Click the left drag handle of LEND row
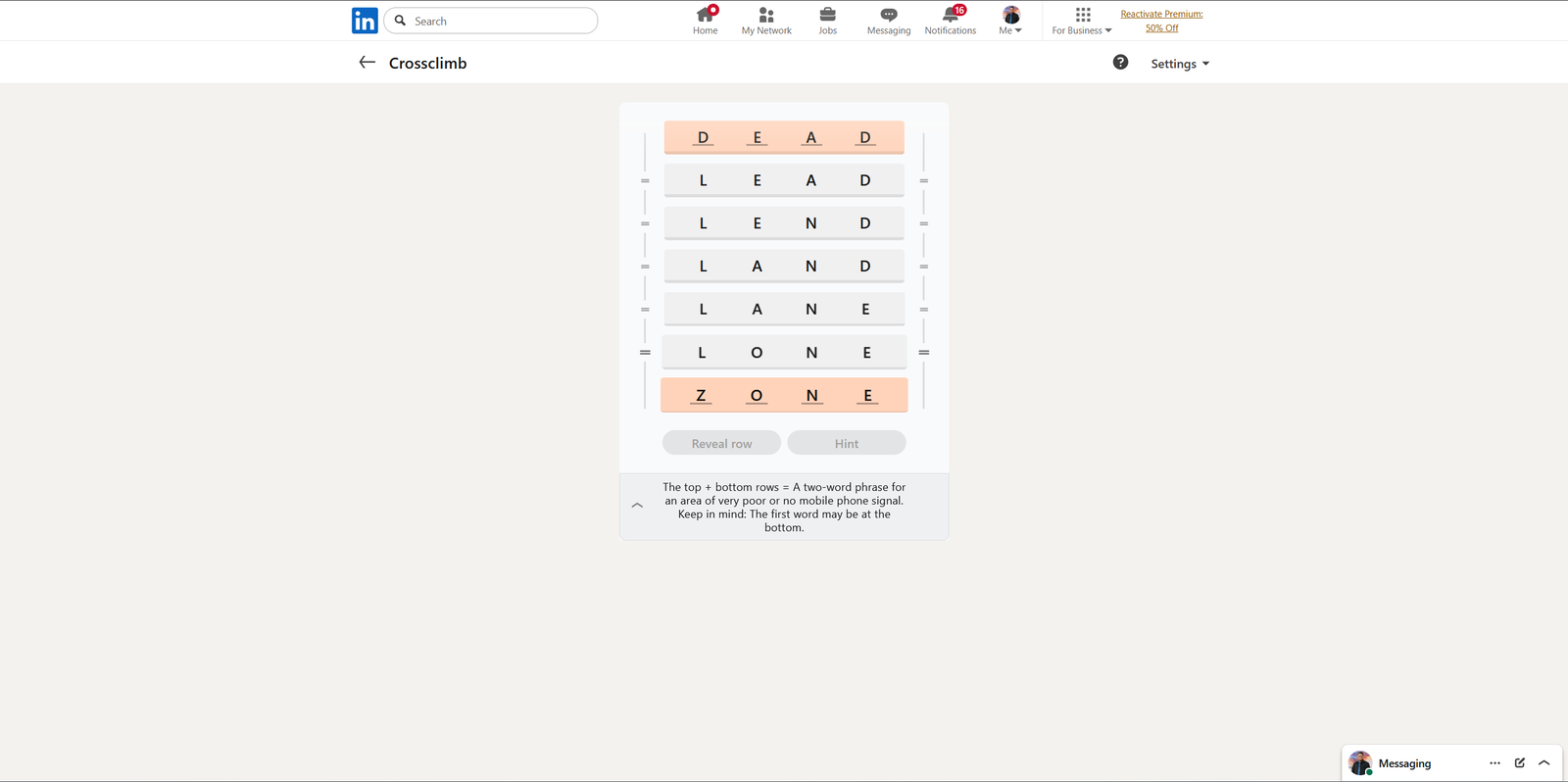The image size is (1568, 782). tap(645, 223)
